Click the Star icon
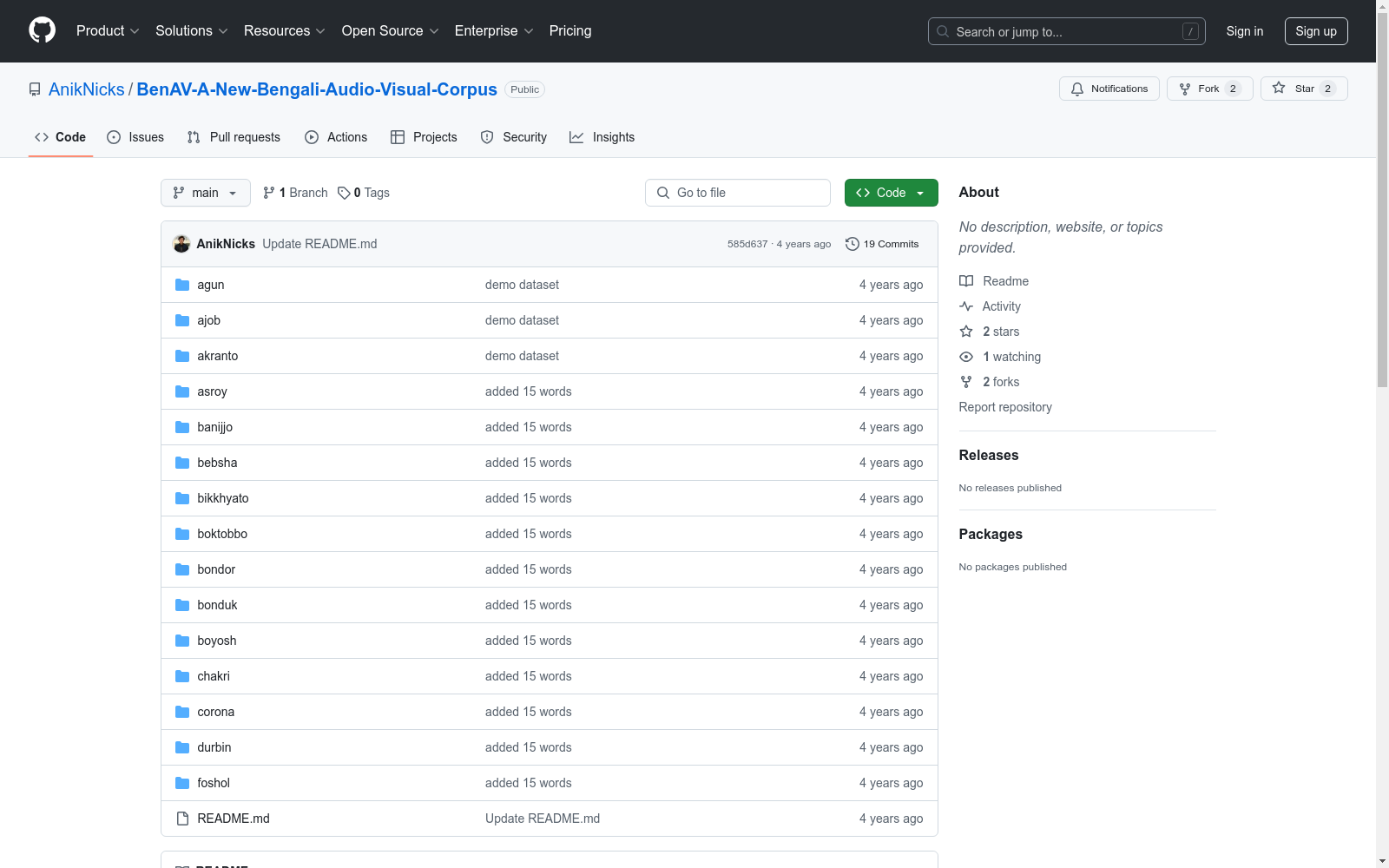The image size is (1389, 868). pos(1279,89)
